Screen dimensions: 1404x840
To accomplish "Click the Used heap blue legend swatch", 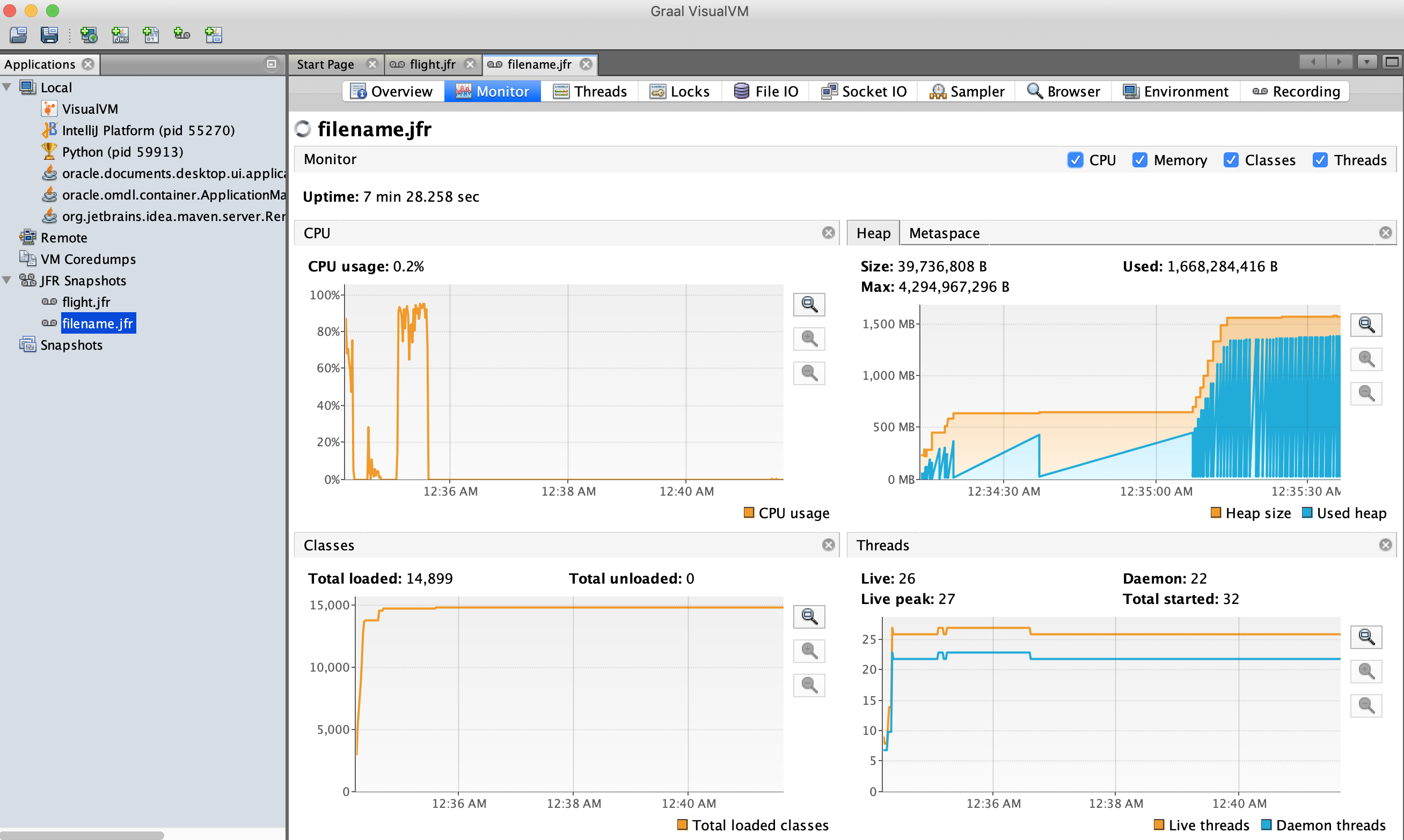I will coord(1307,513).
